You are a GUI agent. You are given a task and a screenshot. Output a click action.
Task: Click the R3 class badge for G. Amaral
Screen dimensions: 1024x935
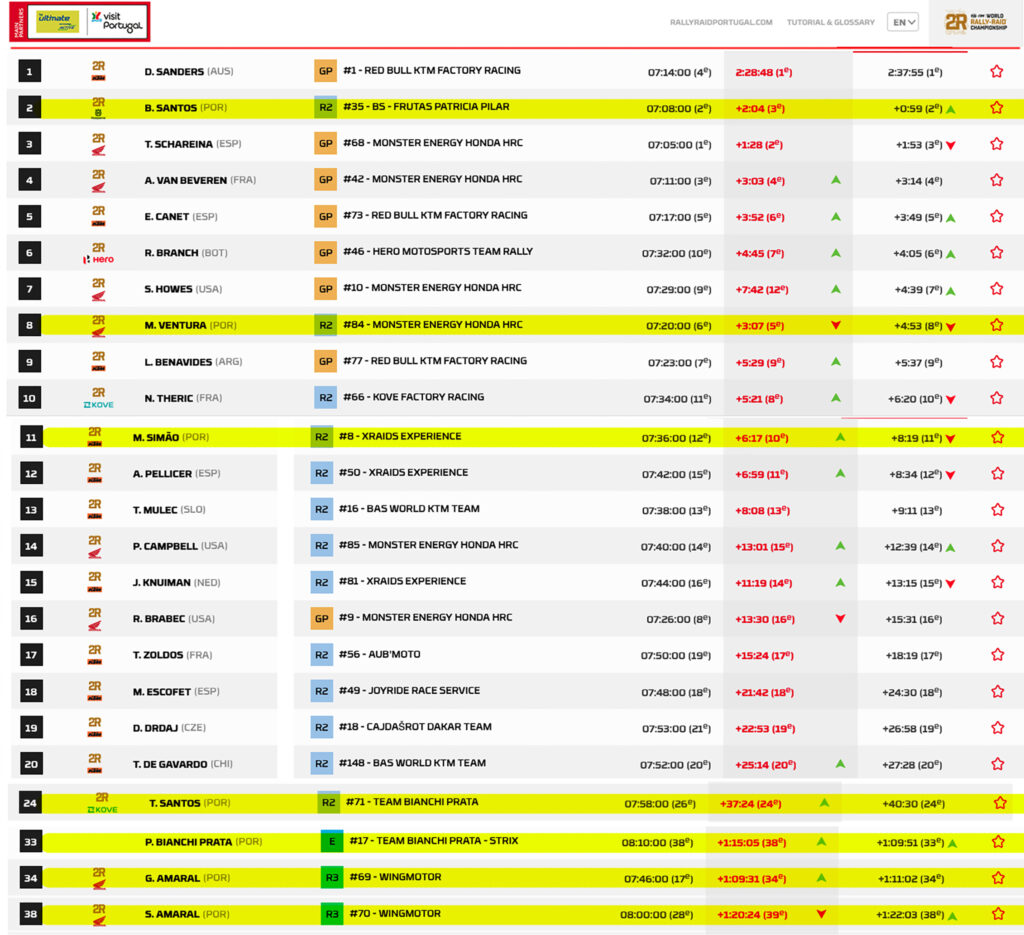click(332, 878)
